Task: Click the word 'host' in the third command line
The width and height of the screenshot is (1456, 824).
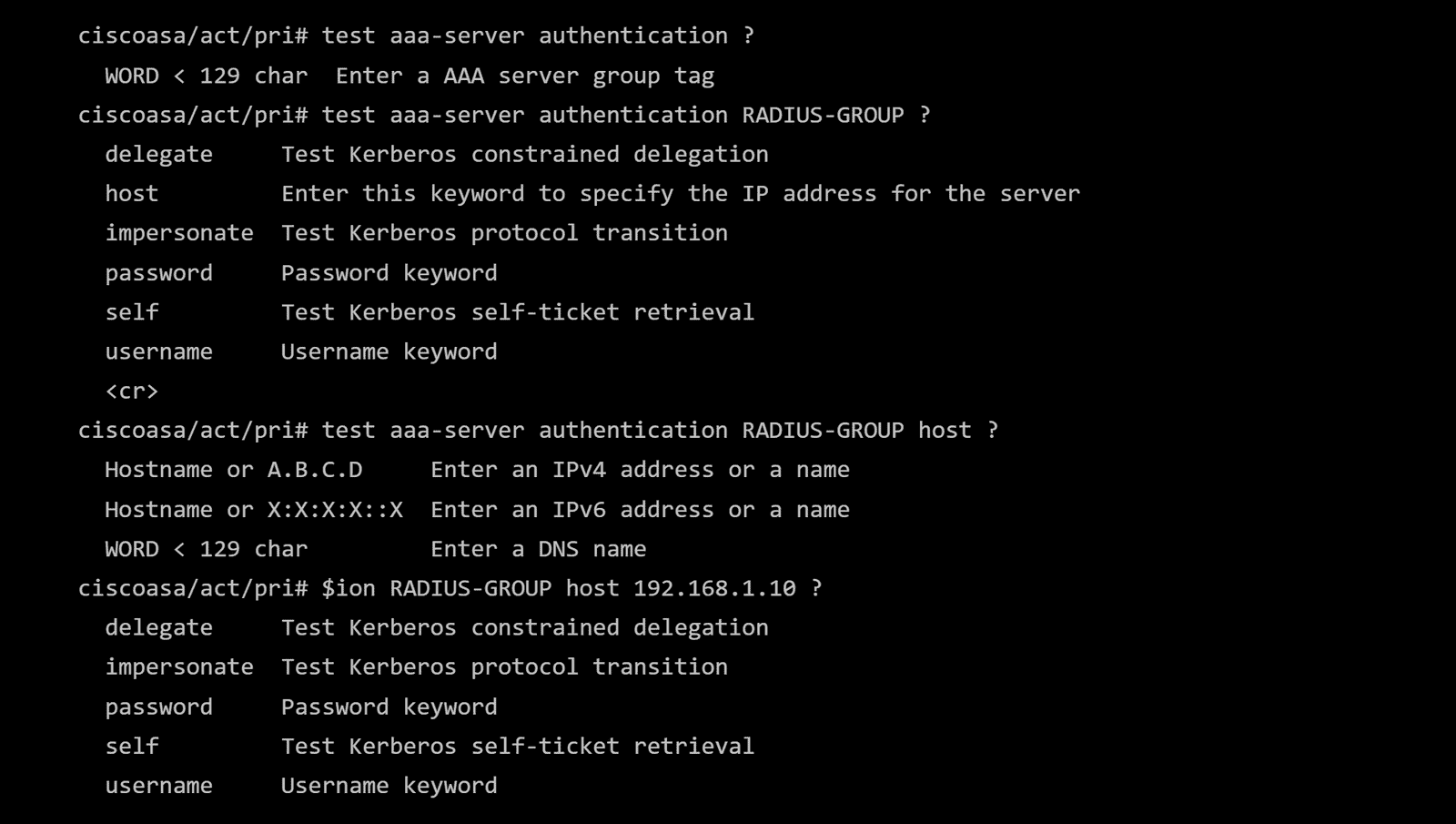Action: point(945,431)
